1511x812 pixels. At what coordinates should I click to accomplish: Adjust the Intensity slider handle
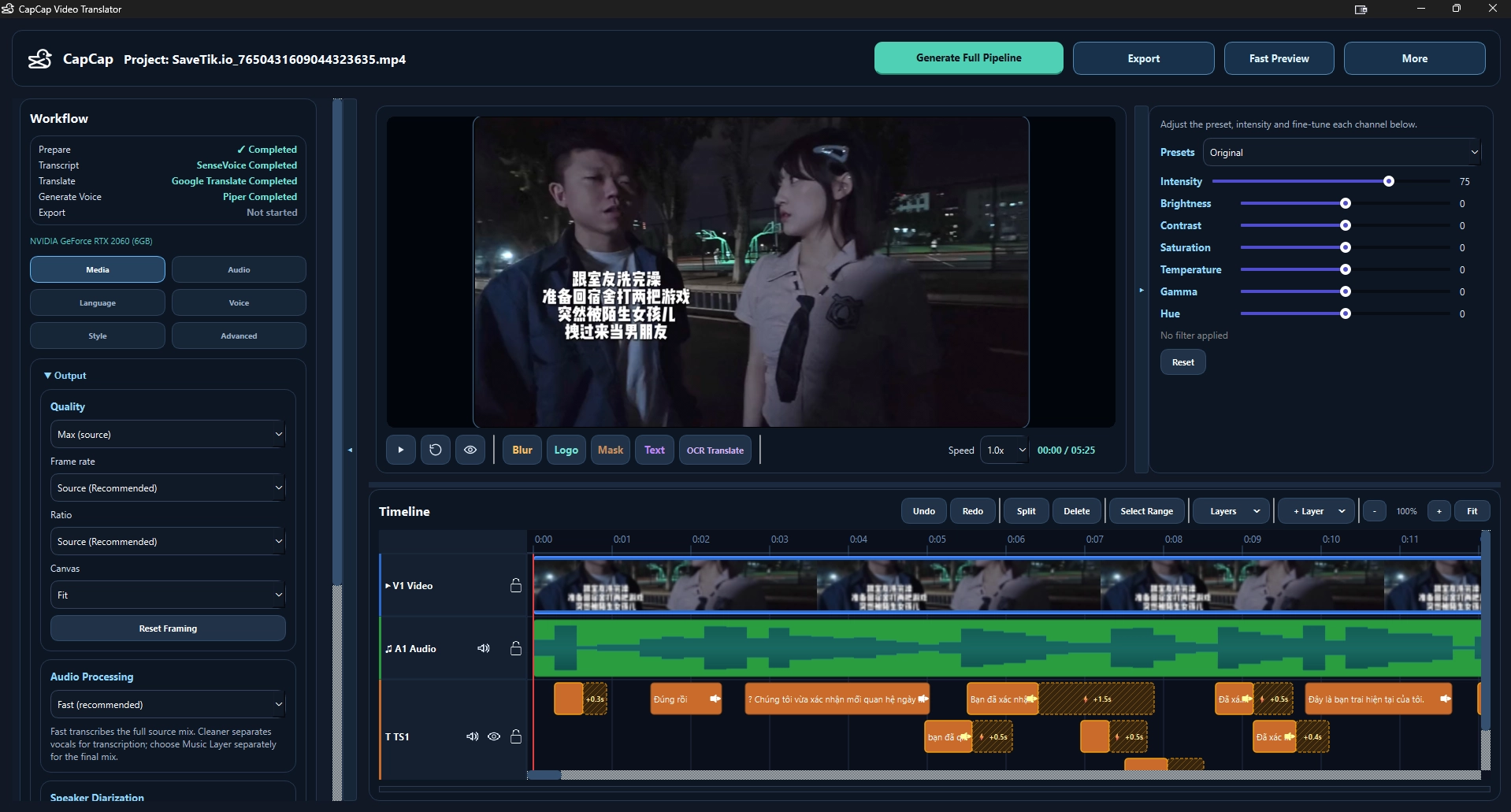pos(1389,181)
